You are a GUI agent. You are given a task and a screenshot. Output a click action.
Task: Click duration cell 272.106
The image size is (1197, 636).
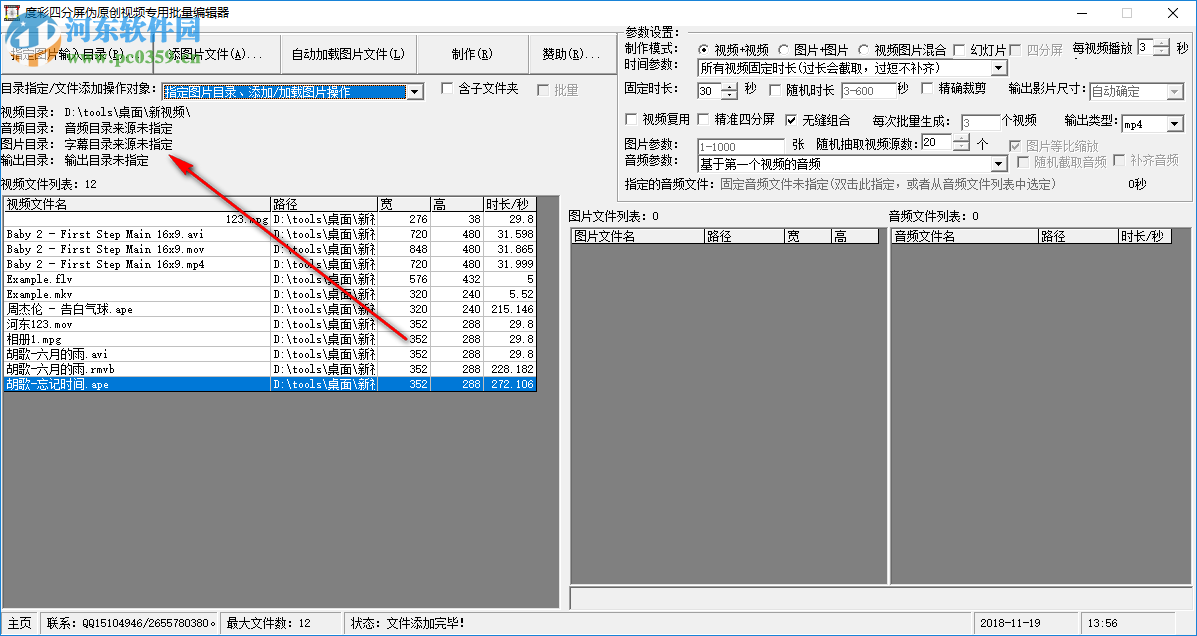[x=510, y=384]
